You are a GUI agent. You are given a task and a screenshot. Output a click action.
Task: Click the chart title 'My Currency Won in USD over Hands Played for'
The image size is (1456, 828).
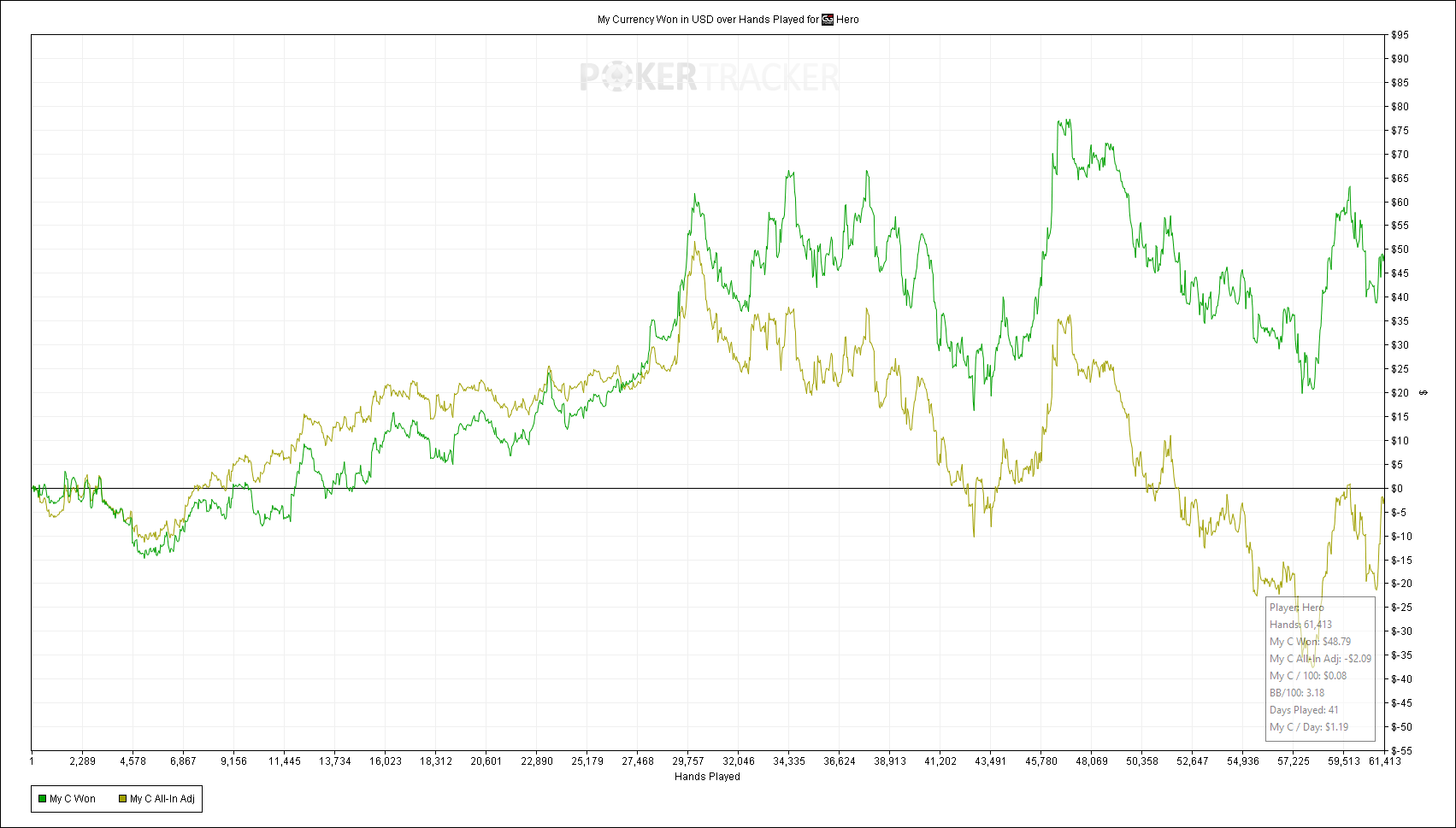tap(708, 20)
